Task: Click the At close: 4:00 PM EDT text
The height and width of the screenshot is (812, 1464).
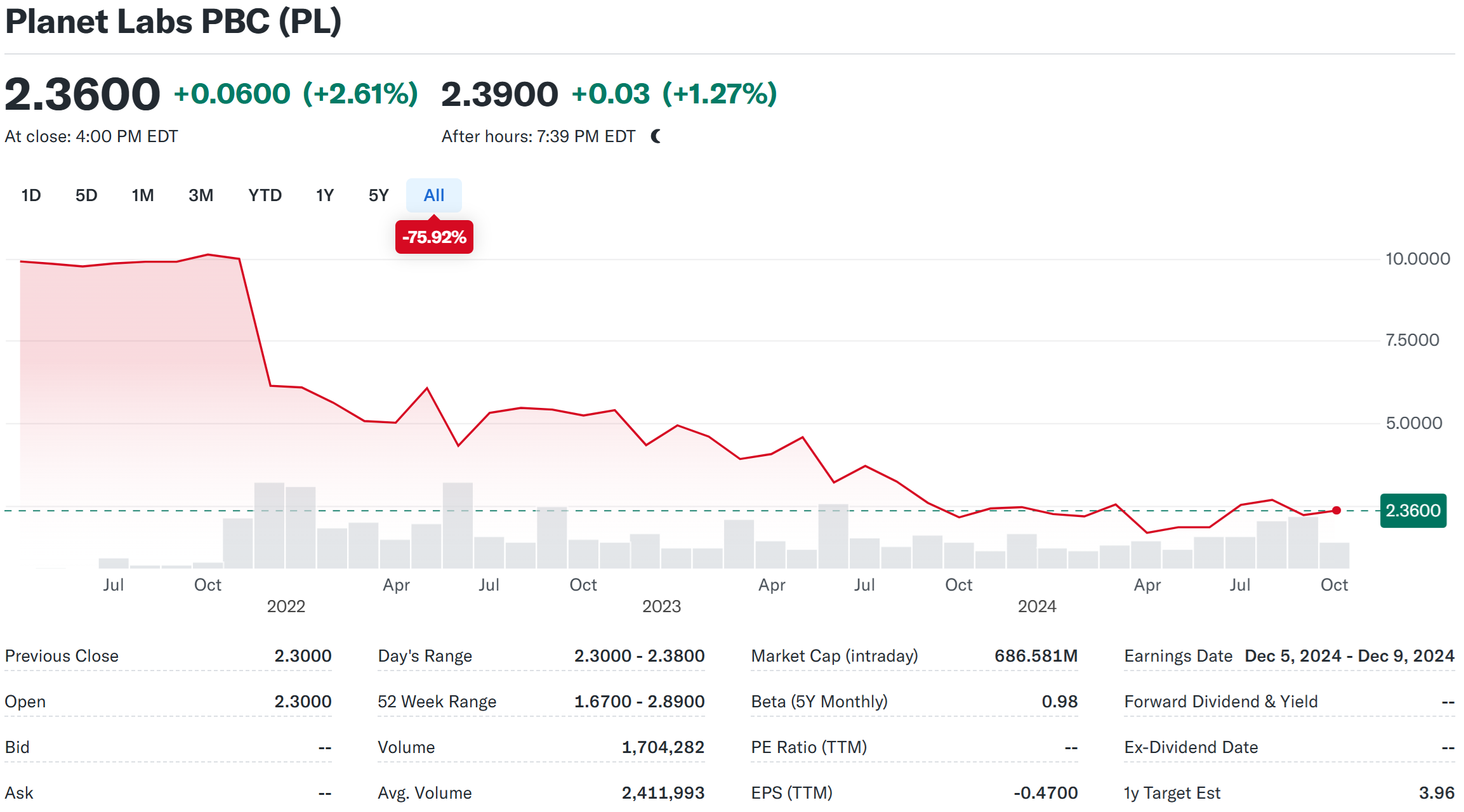Action: click(x=91, y=136)
